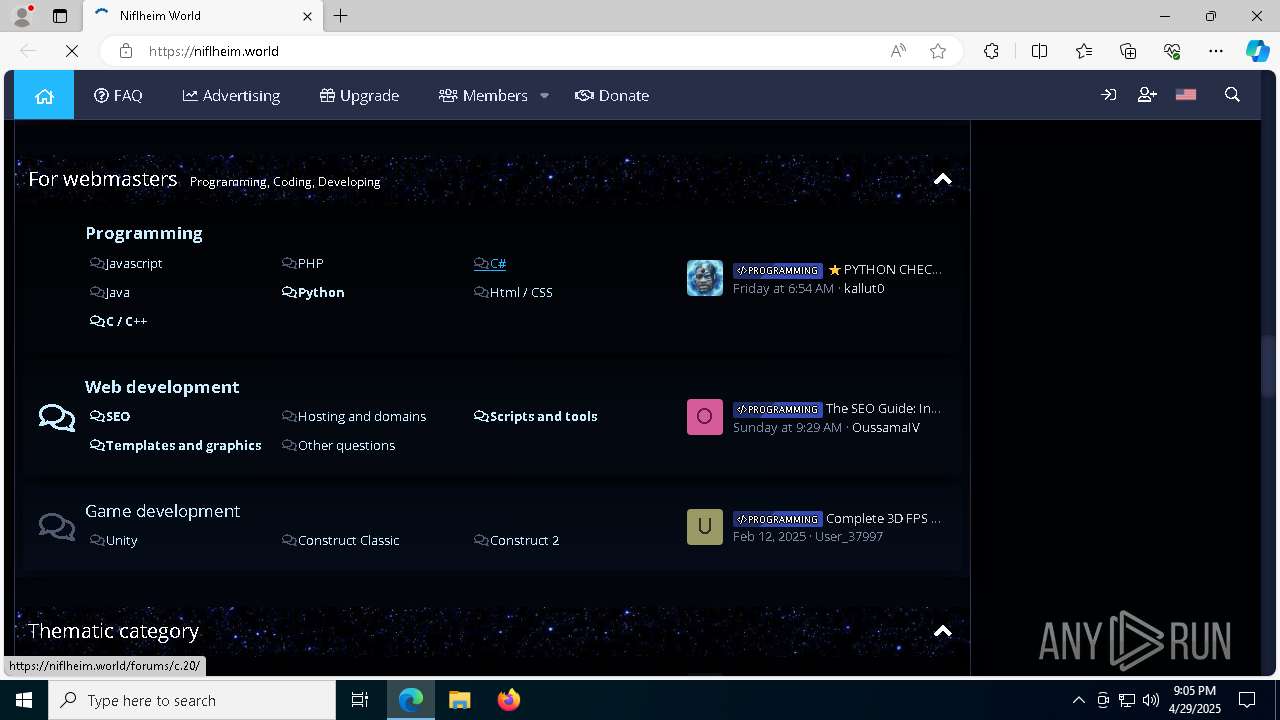Open File Explorer from taskbar
This screenshot has width=1280, height=720.
[x=460, y=700]
